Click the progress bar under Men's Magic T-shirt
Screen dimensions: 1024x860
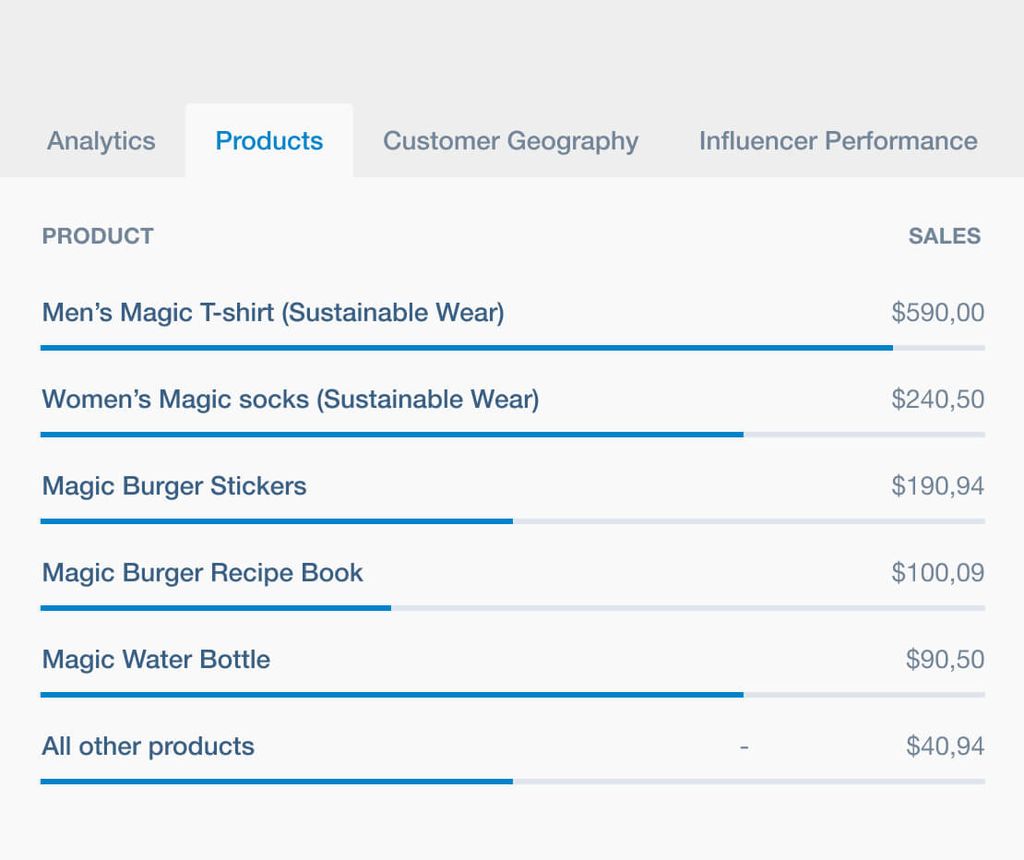(512, 348)
